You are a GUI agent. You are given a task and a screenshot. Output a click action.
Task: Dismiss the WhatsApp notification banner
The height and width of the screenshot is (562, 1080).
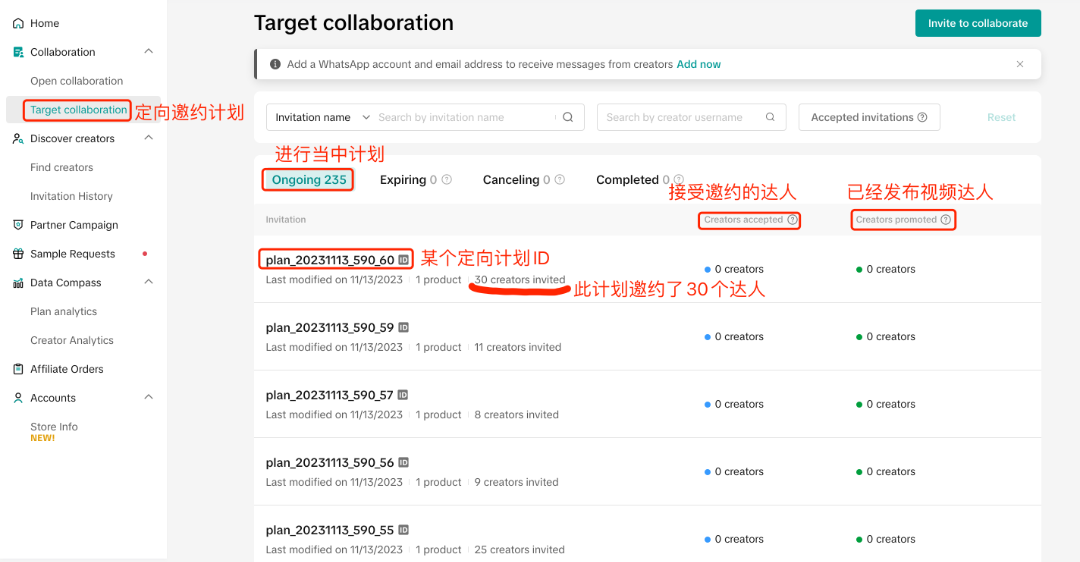tap(1020, 64)
